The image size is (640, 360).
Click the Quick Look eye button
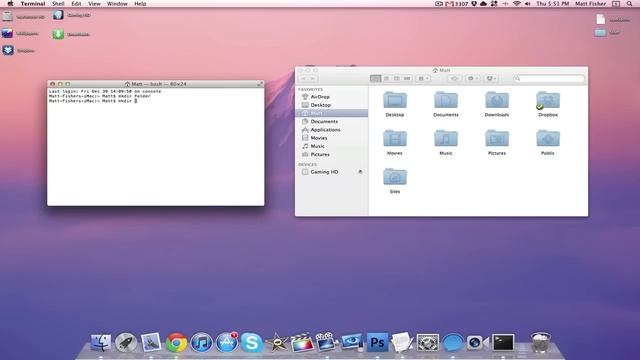tap(454, 78)
